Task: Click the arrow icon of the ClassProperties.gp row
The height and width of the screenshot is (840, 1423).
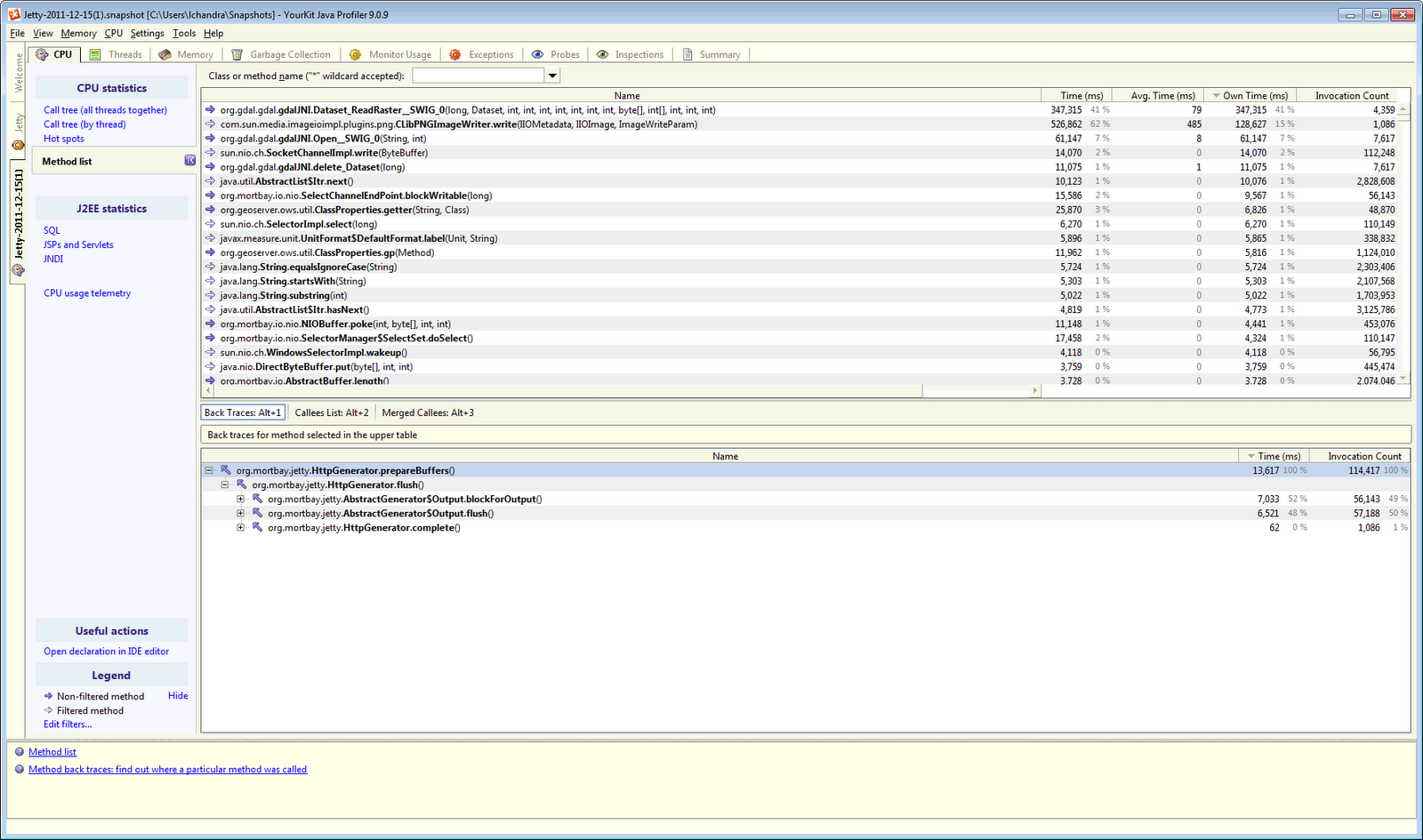Action: (x=211, y=252)
